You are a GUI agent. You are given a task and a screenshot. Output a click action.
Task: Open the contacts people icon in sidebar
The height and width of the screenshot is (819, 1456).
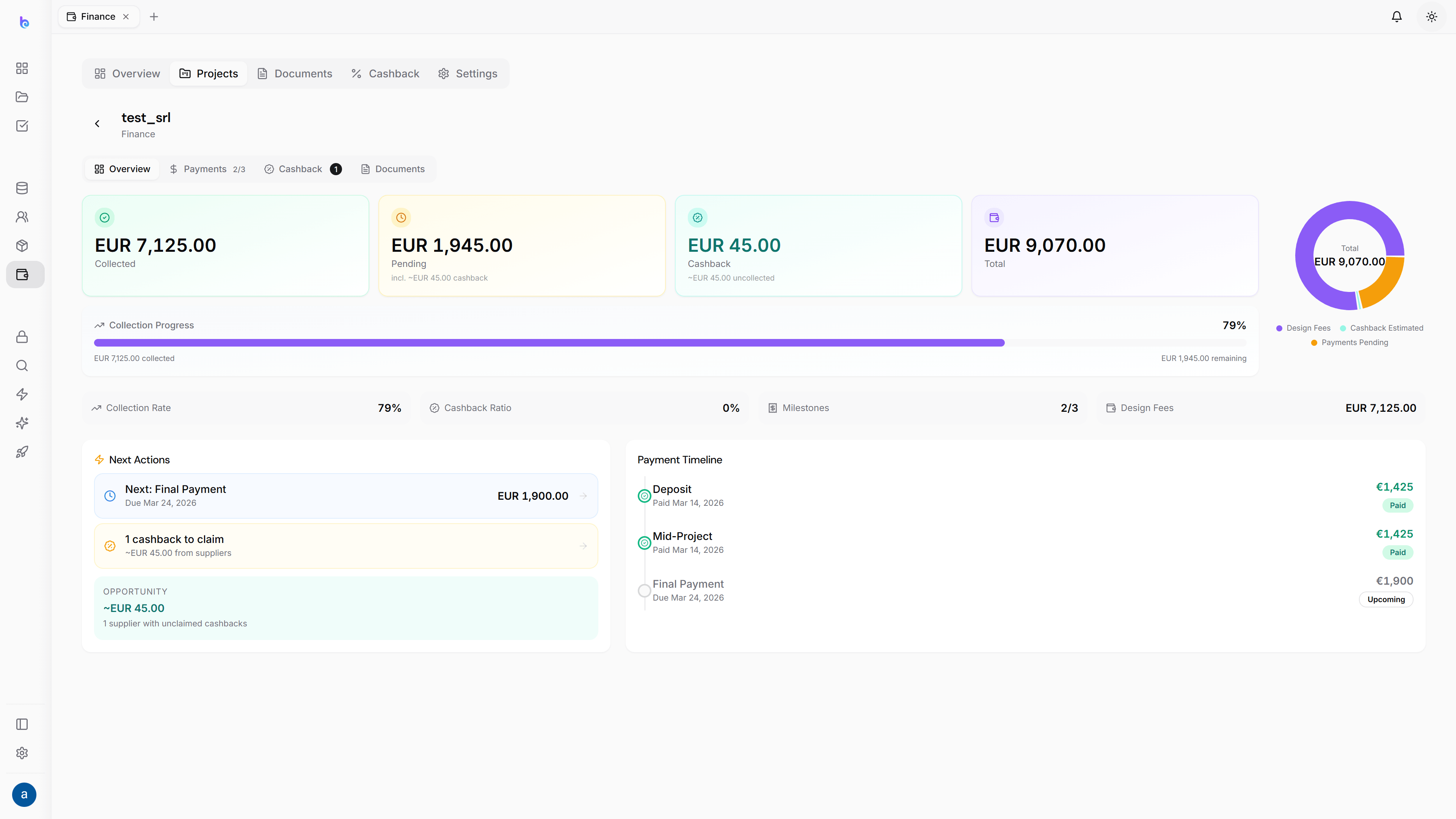tap(22, 217)
